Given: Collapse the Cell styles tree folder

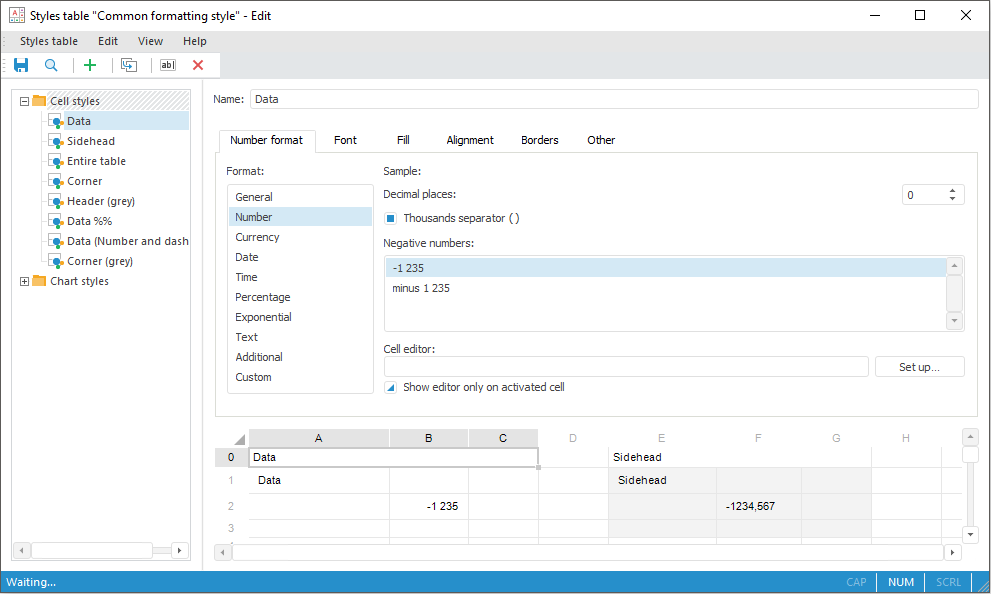Looking at the screenshot, I should [x=25, y=101].
